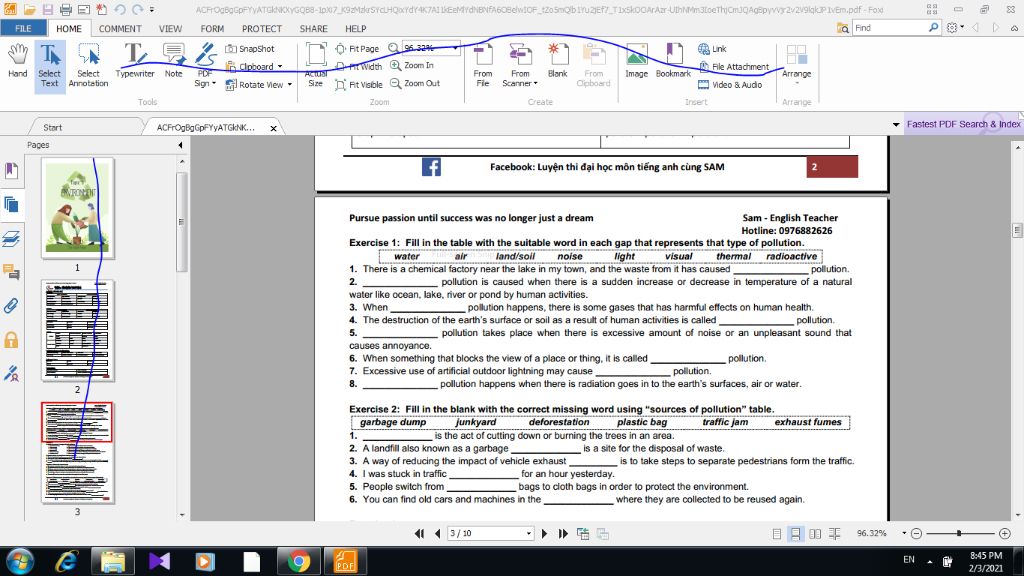Image resolution: width=1024 pixels, height=576 pixels.
Task: Switch to single page view
Action: point(776,534)
